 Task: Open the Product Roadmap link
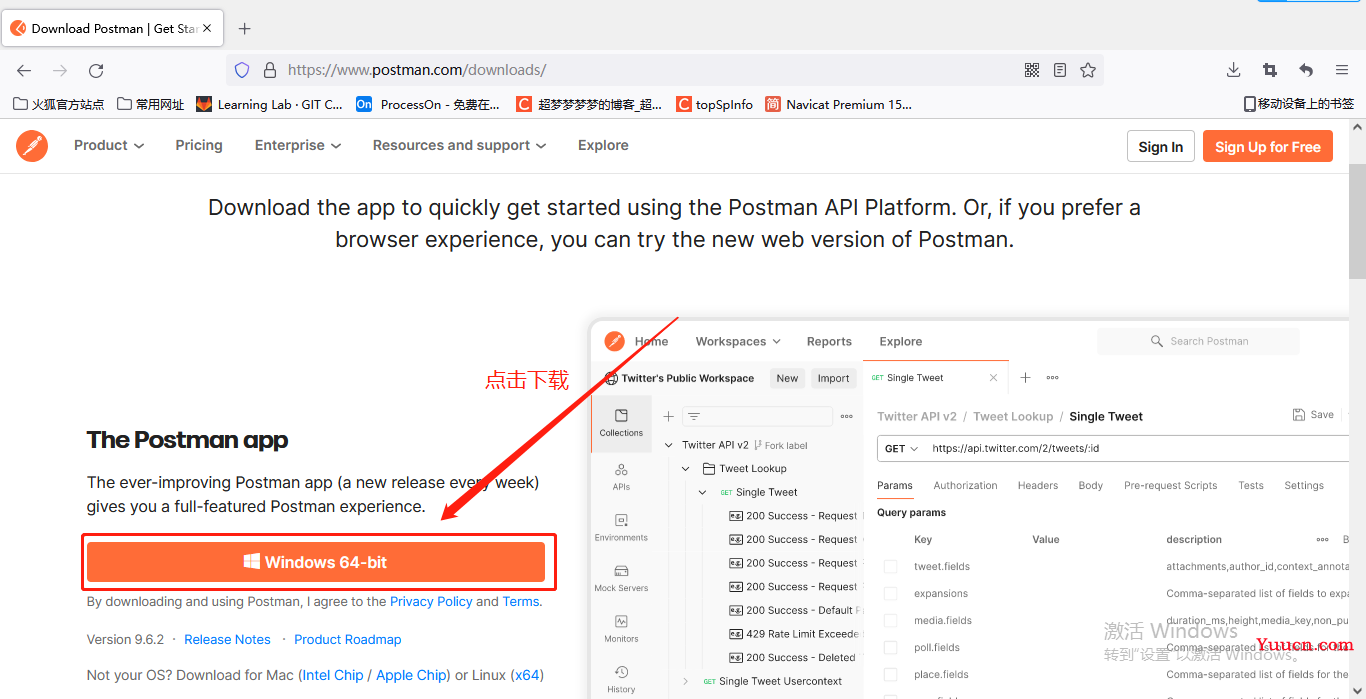click(x=348, y=639)
